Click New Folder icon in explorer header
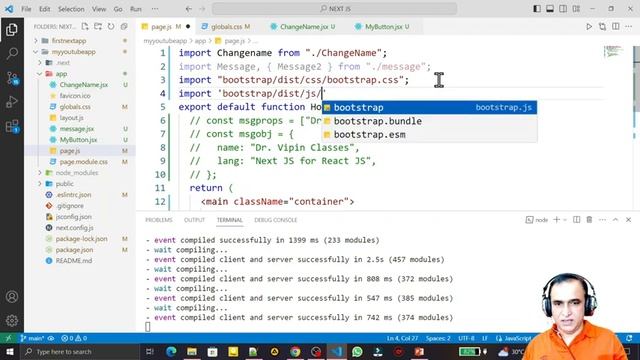Screen dimensions: 640x360 98,27
